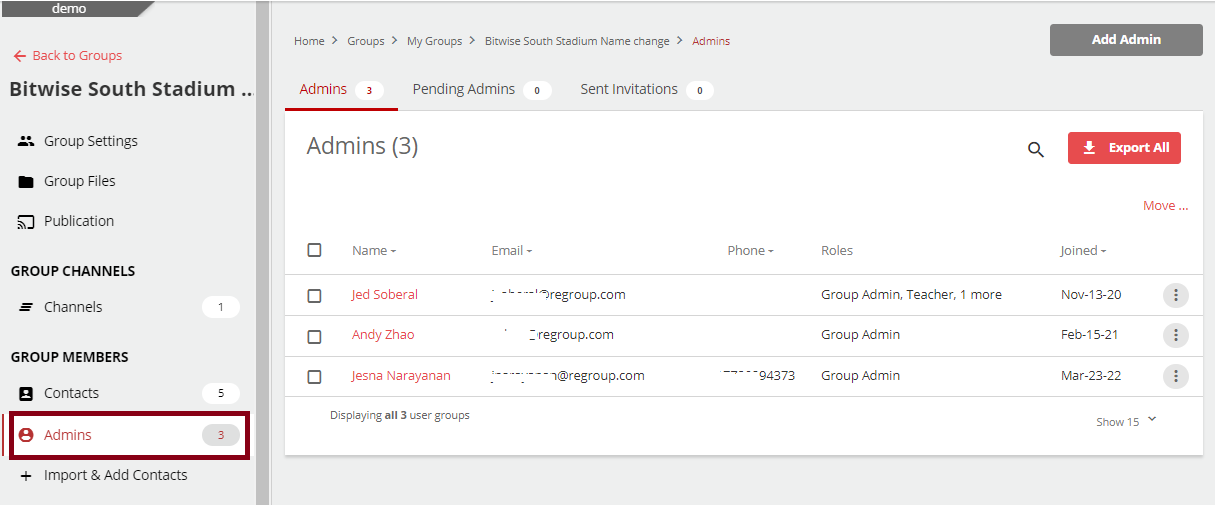Viewport: 1215px width, 505px height.
Task: Click roles text 'Group Admin, Teacher, 1 more'
Action: 911,295
